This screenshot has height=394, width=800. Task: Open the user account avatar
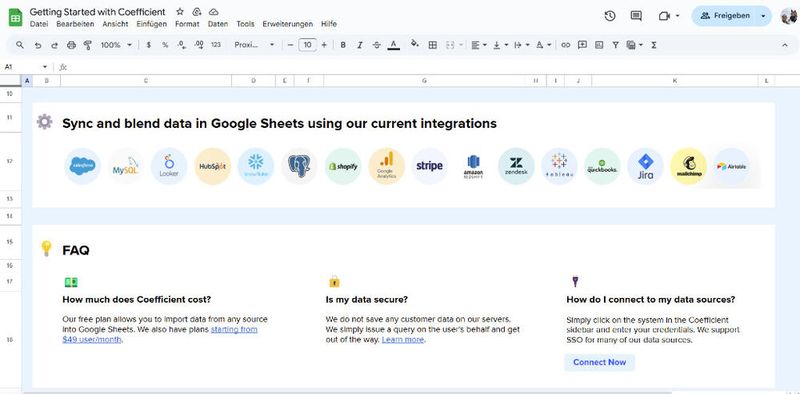pyautogui.click(x=789, y=16)
